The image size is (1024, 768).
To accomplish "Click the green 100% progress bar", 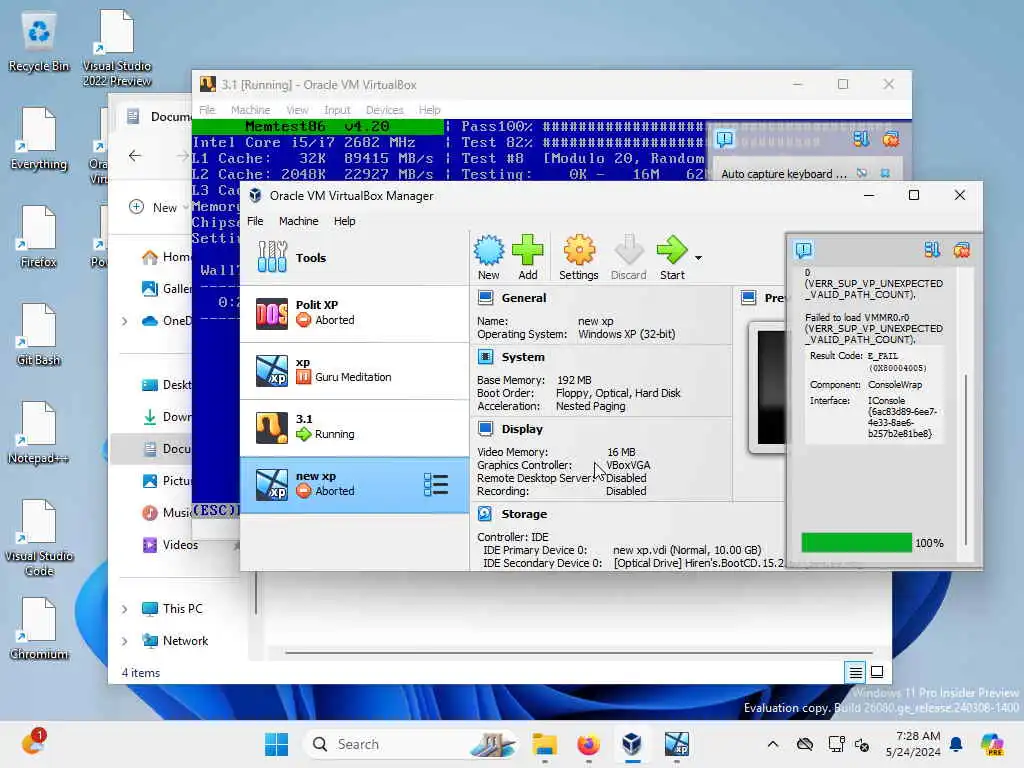I will click(x=856, y=543).
